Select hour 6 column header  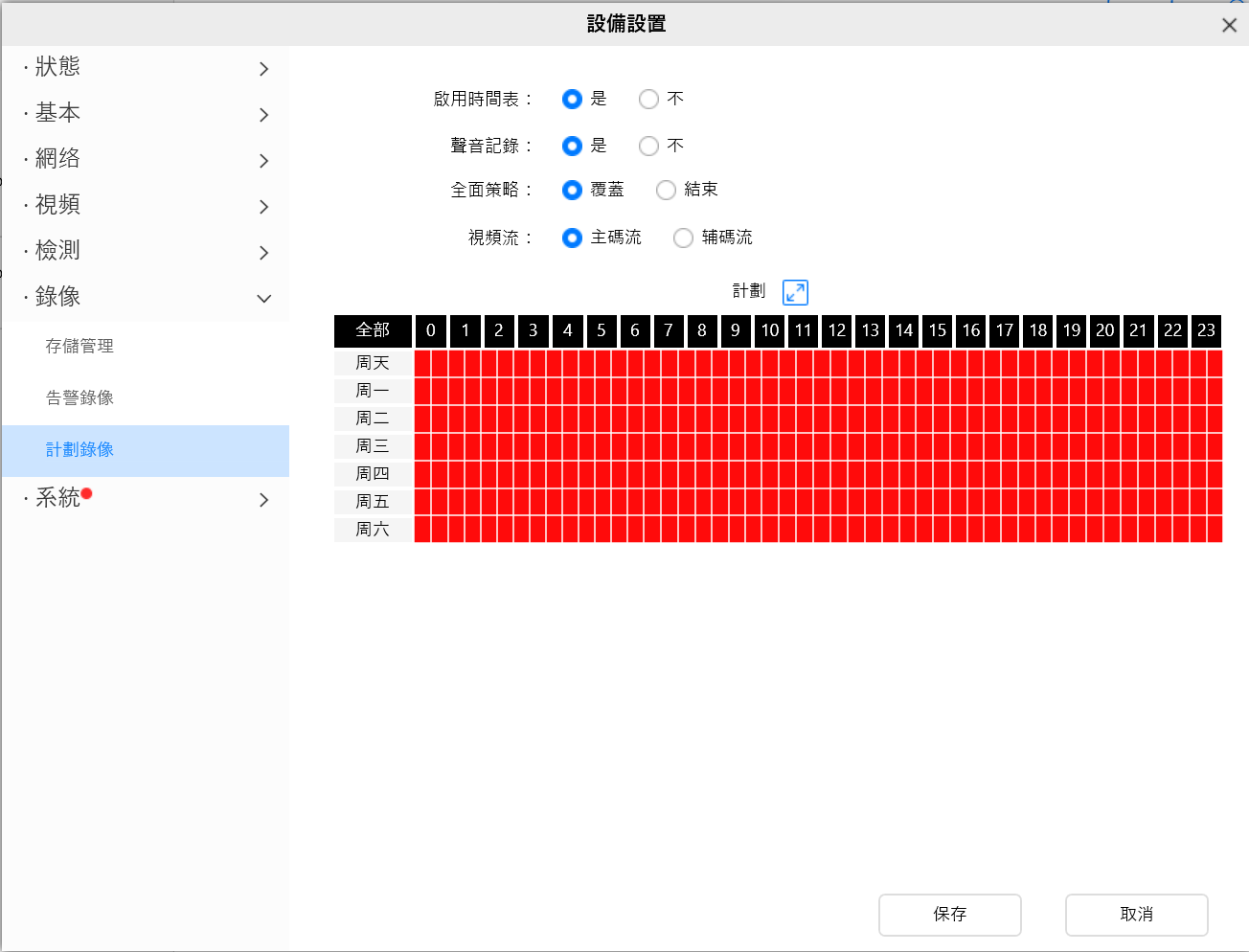click(x=635, y=330)
